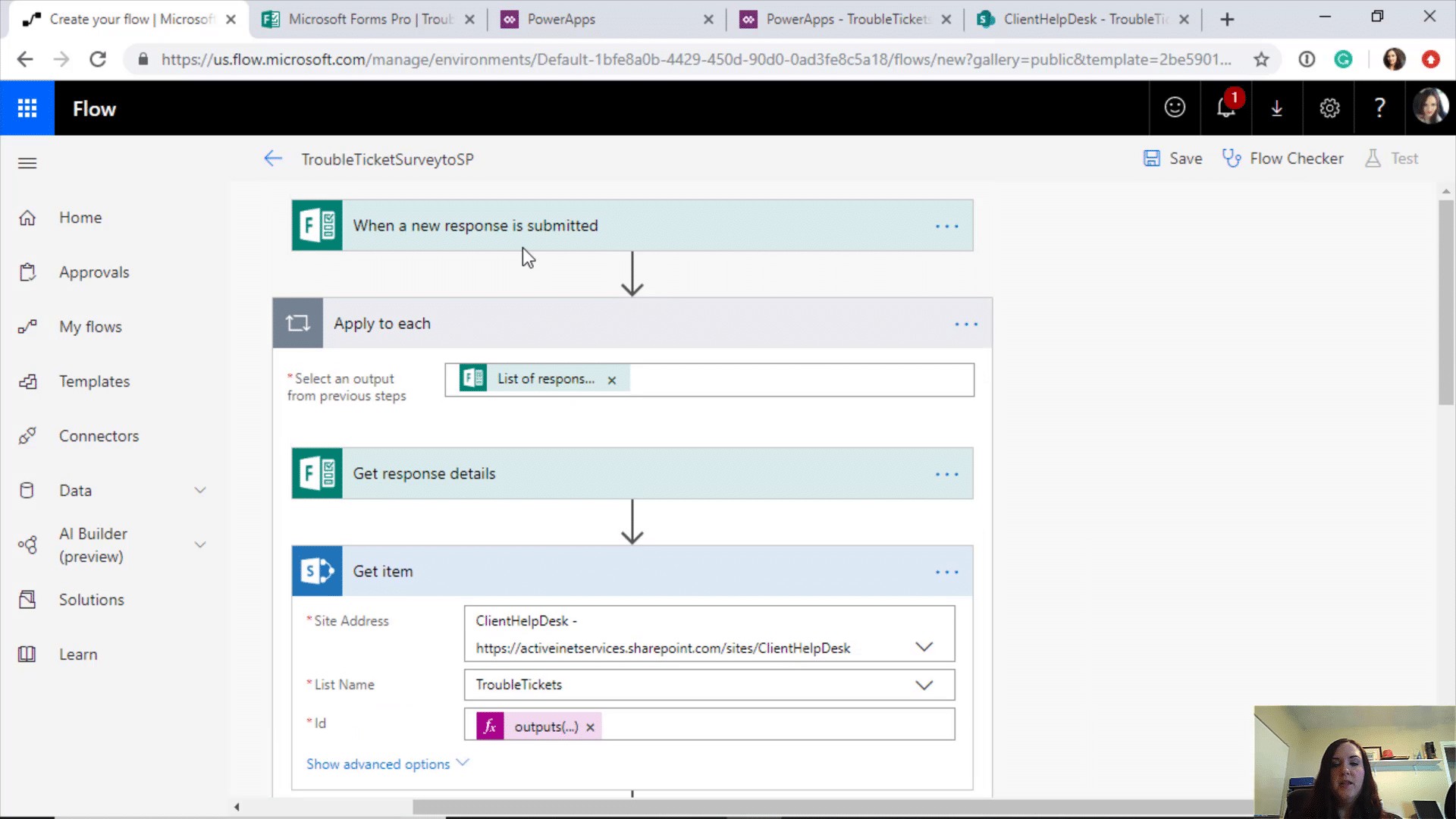Viewport: 1456px width, 819px height.
Task: Click the Select an output input field
Action: (710, 380)
